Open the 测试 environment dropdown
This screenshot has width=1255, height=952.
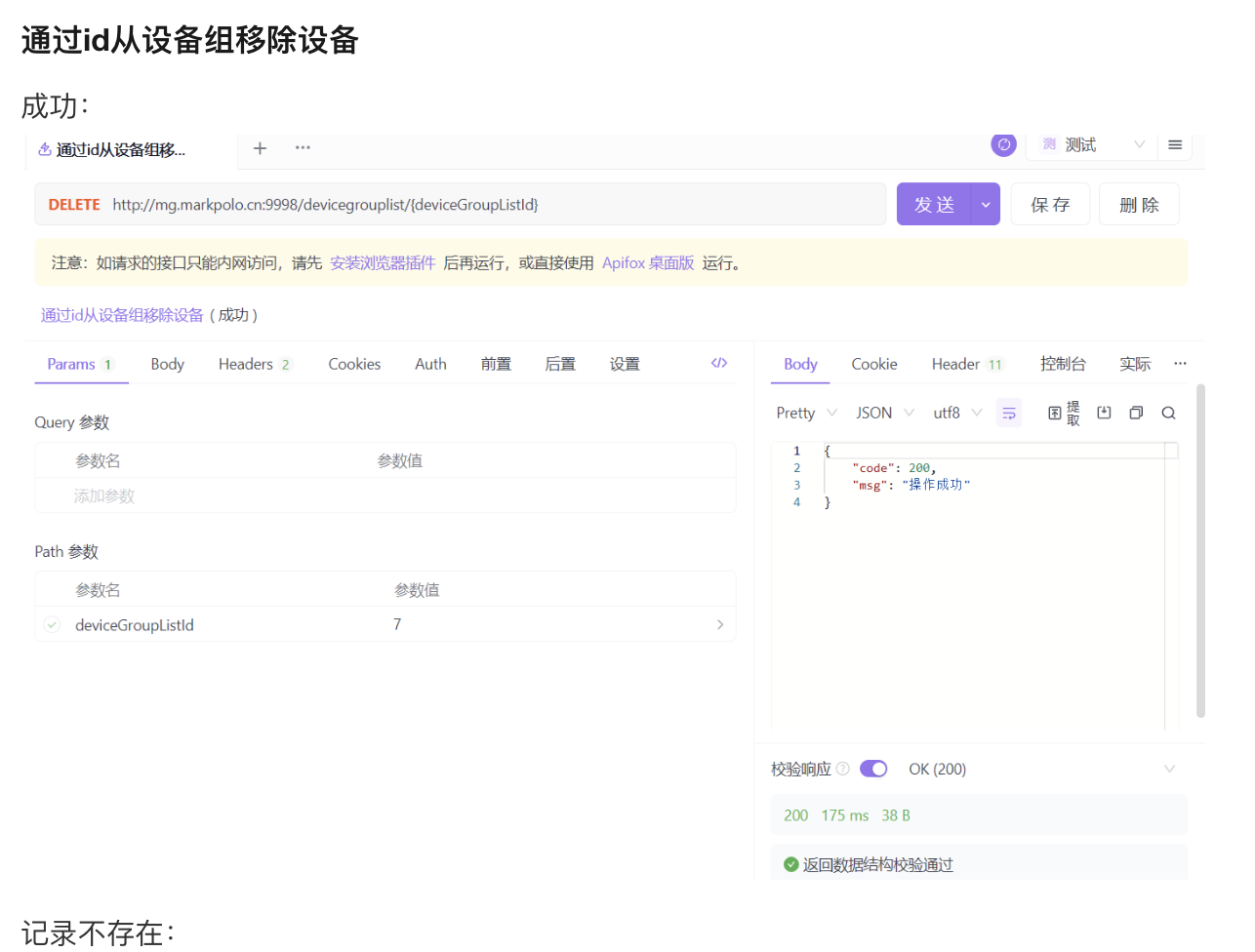(1091, 145)
